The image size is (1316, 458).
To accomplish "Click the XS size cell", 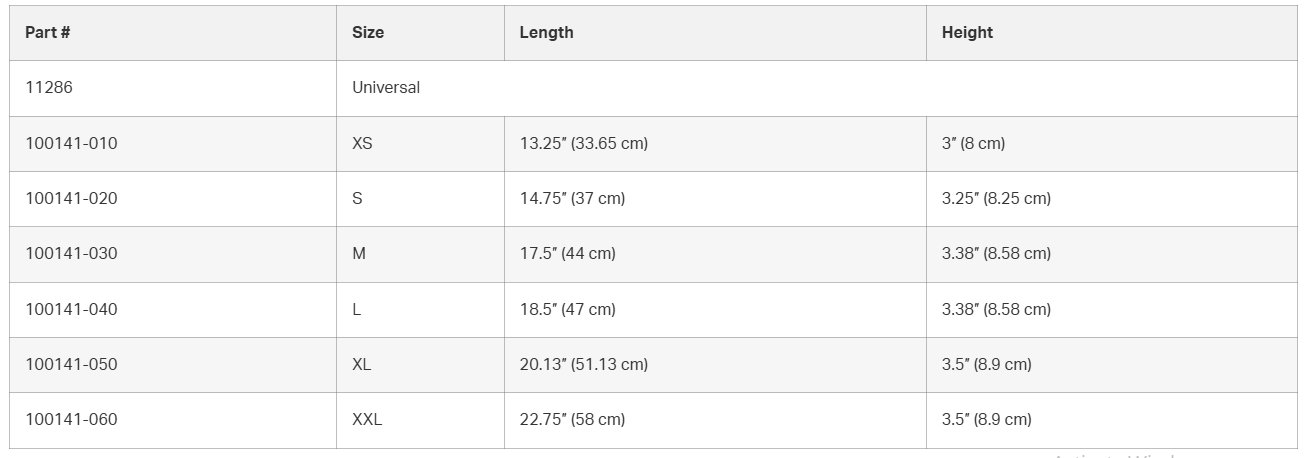I will tap(362, 143).
